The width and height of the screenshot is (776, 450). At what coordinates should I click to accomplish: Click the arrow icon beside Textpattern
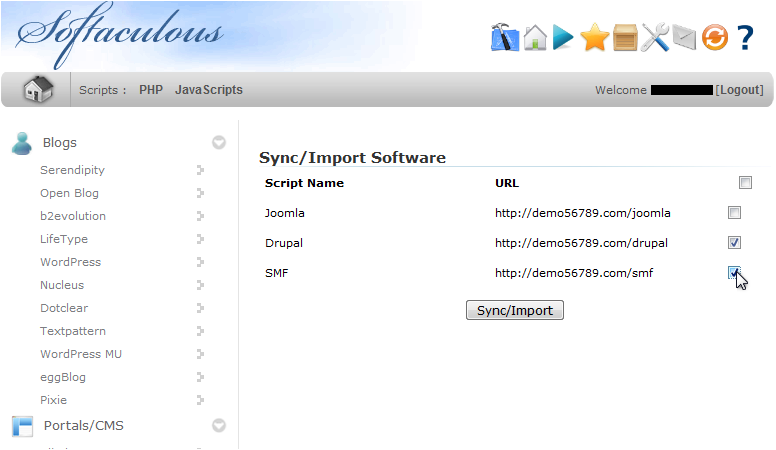[x=200, y=331]
